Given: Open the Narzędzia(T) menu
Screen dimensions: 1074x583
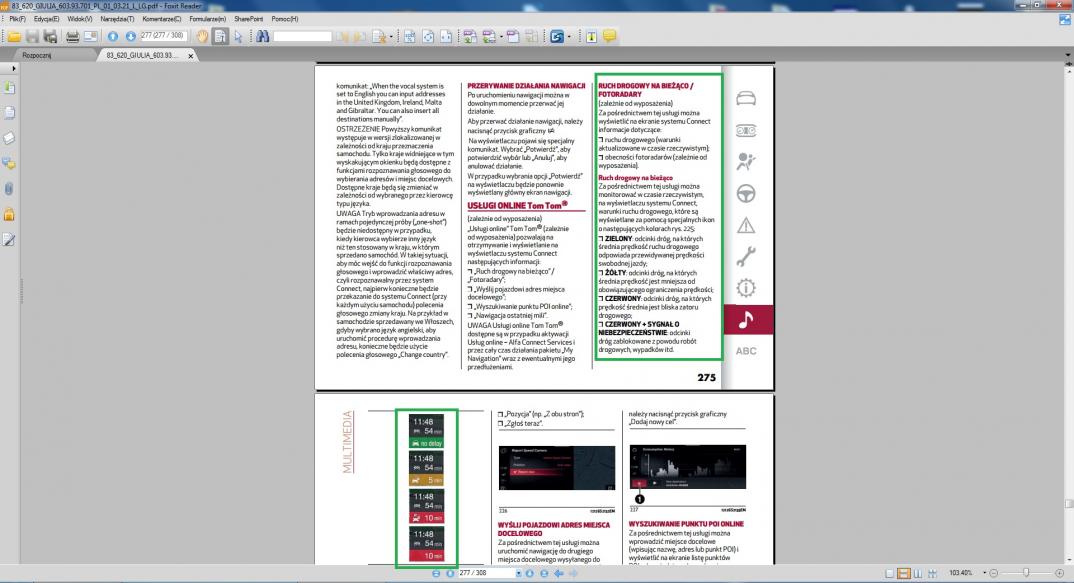Looking at the screenshot, I should [117, 19].
